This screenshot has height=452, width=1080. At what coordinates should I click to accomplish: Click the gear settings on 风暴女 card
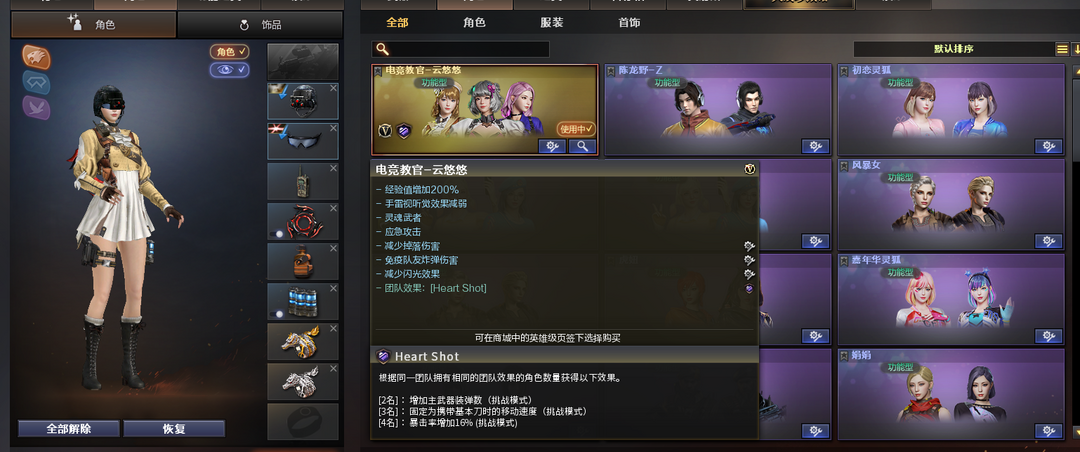tap(1048, 240)
